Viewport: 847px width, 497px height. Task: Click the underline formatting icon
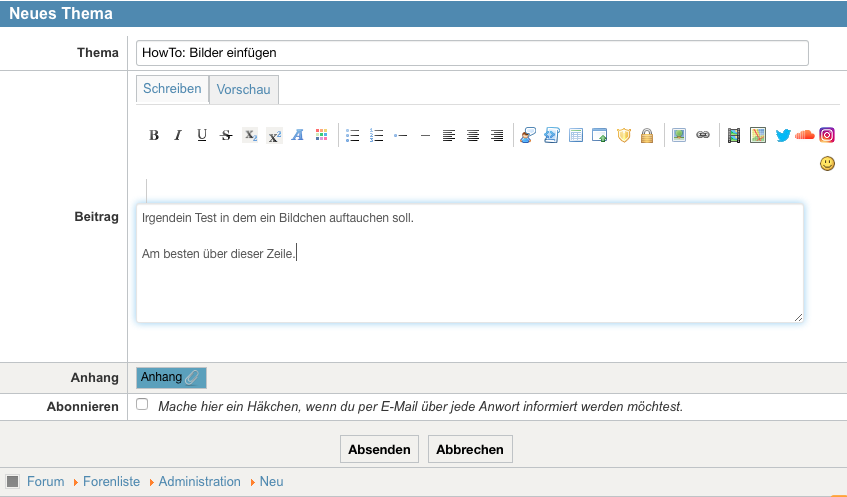(202, 136)
